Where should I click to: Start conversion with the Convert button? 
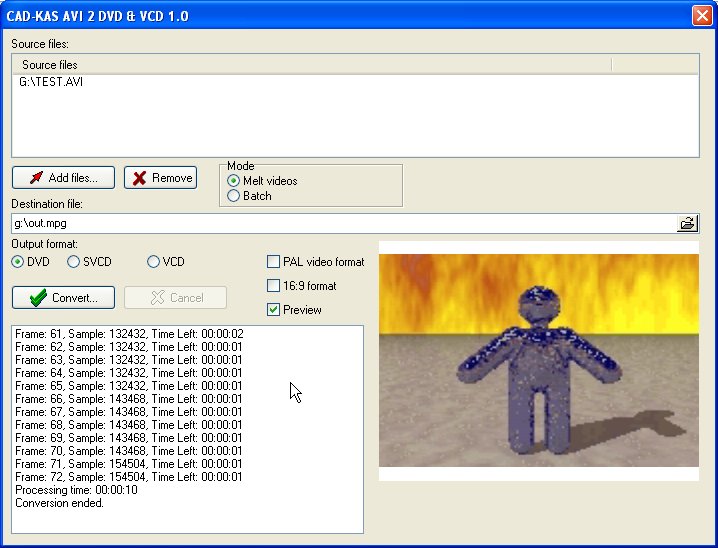pos(63,297)
